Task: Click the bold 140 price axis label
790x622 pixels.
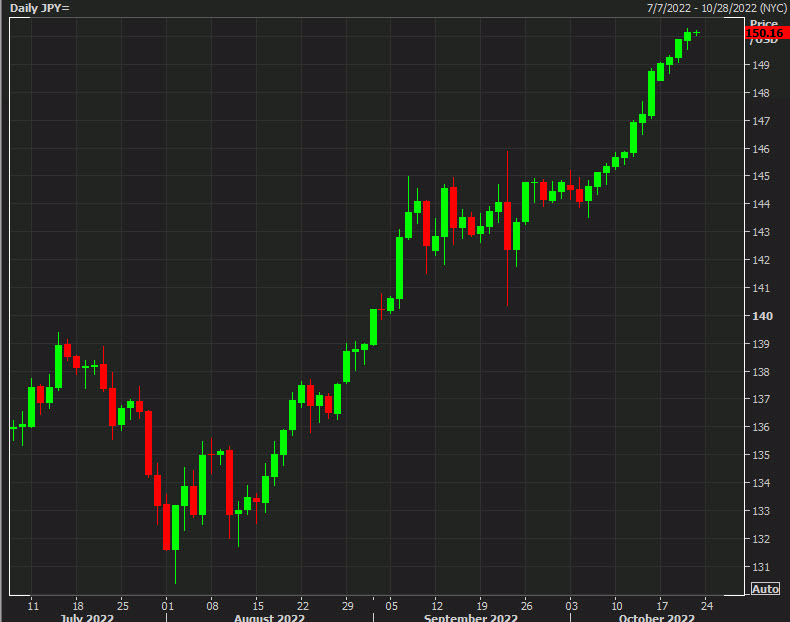Action: (762, 316)
